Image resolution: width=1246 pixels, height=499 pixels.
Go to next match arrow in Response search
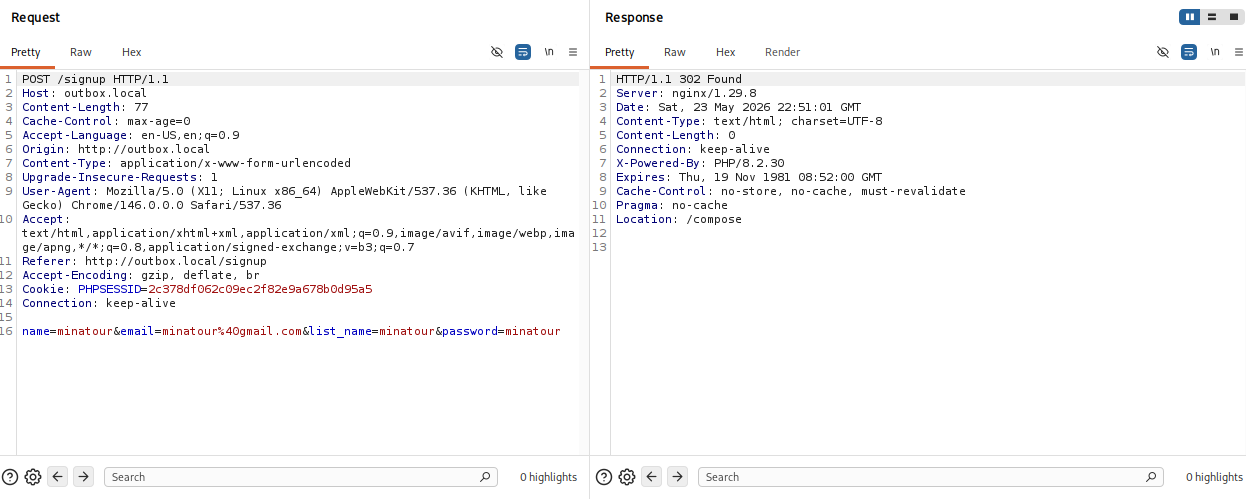pos(678,477)
